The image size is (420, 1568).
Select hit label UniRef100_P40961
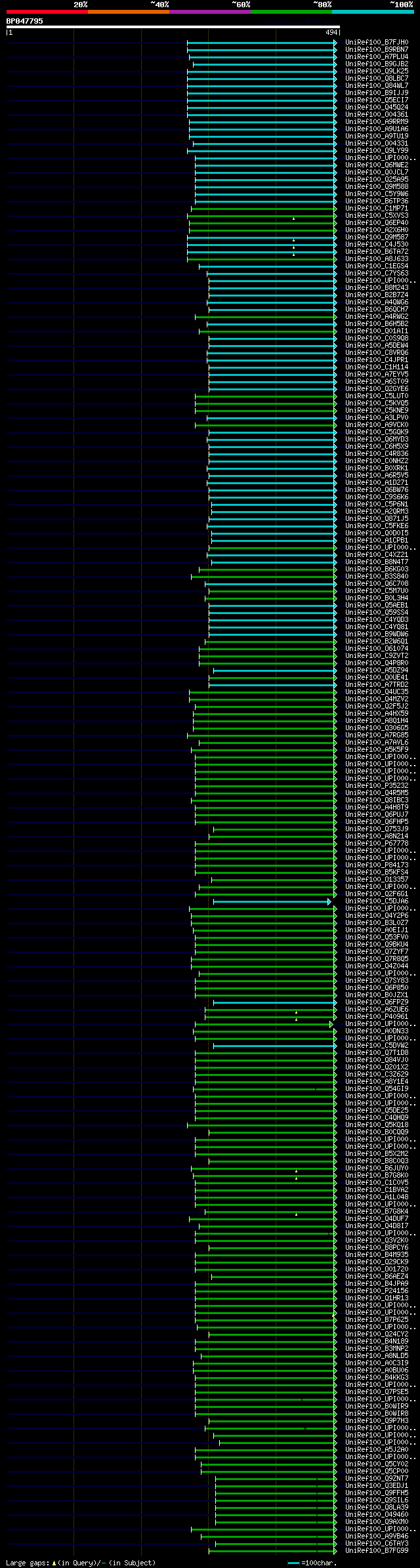[x=377, y=1017]
